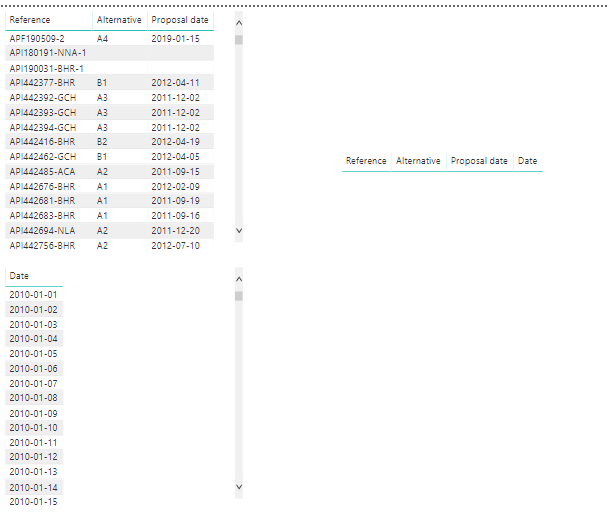Click scroll down arrow of the Date table
608x525 pixels.
(x=239, y=487)
